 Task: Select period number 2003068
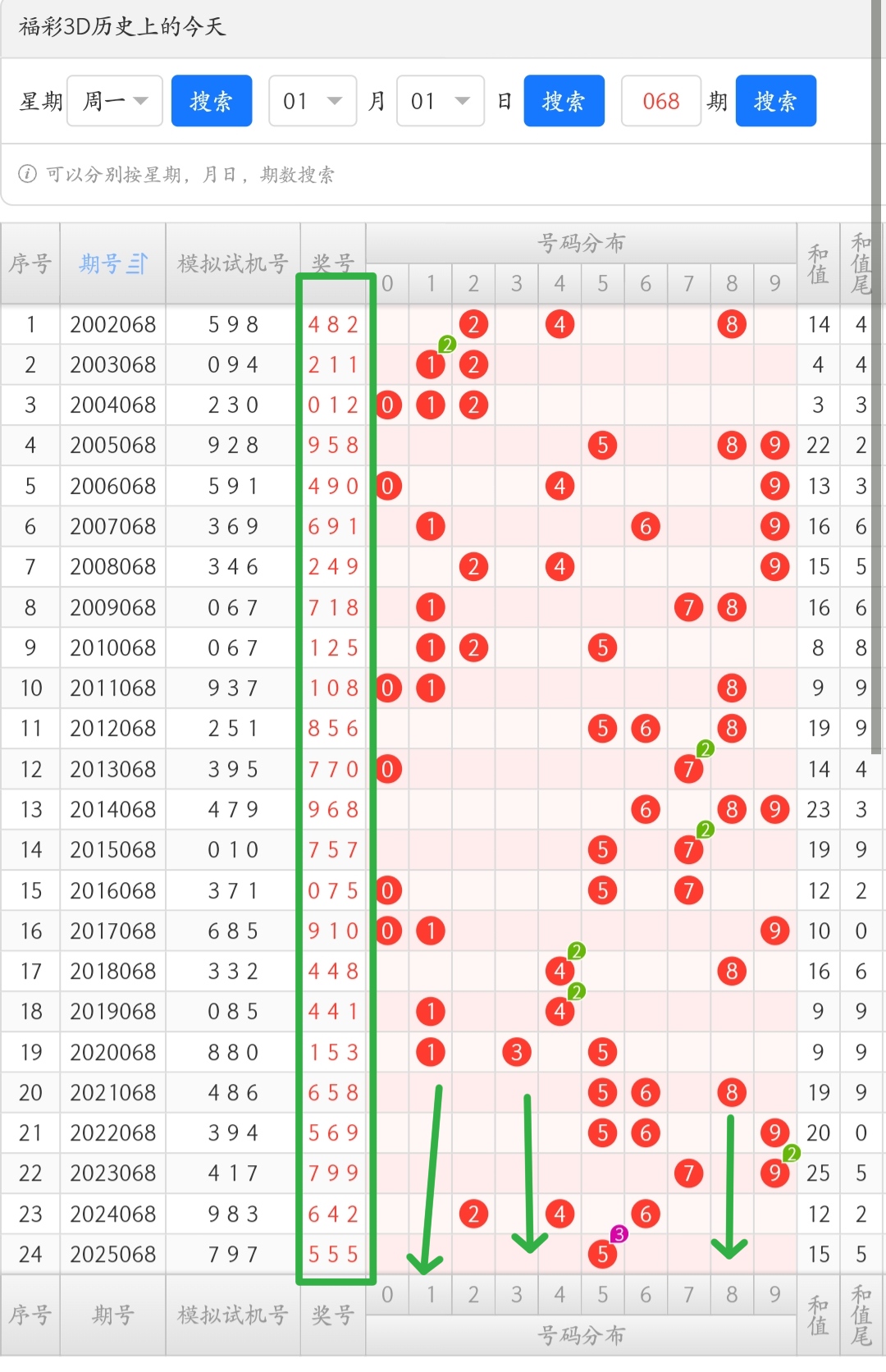pos(113,365)
